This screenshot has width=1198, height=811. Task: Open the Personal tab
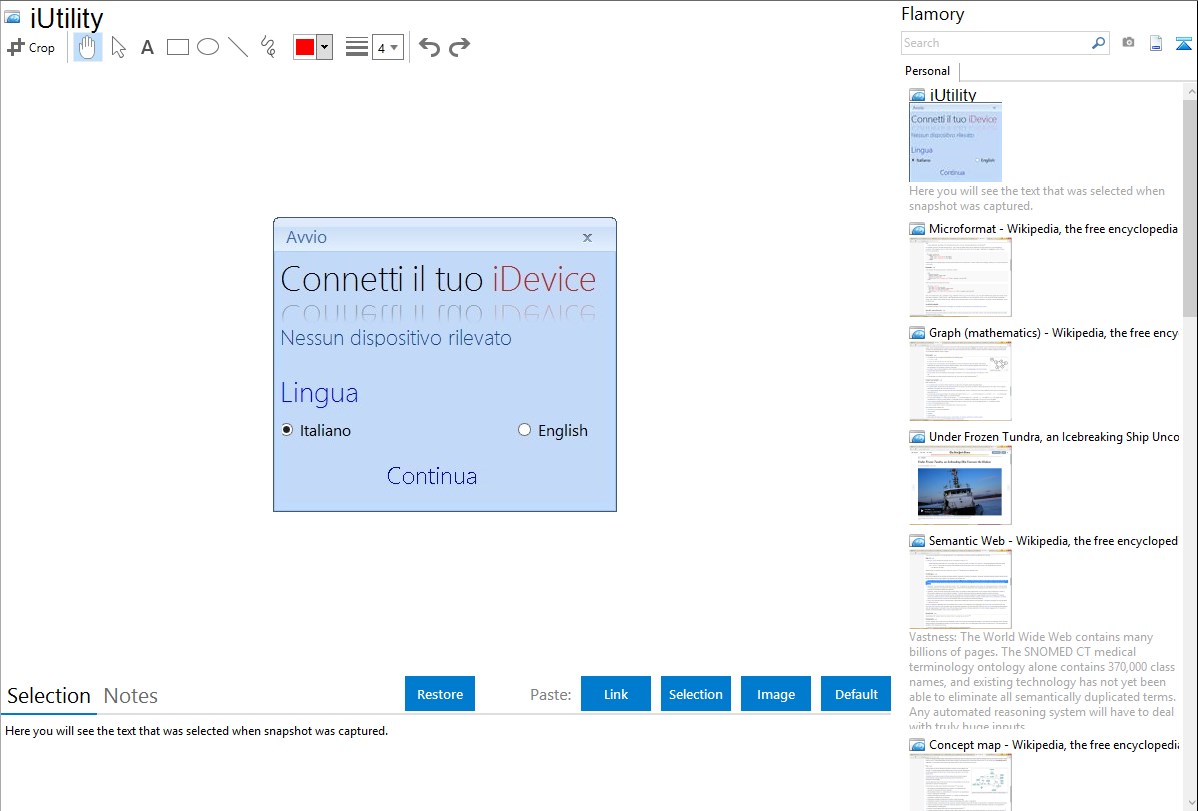click(x=928, y=71)
